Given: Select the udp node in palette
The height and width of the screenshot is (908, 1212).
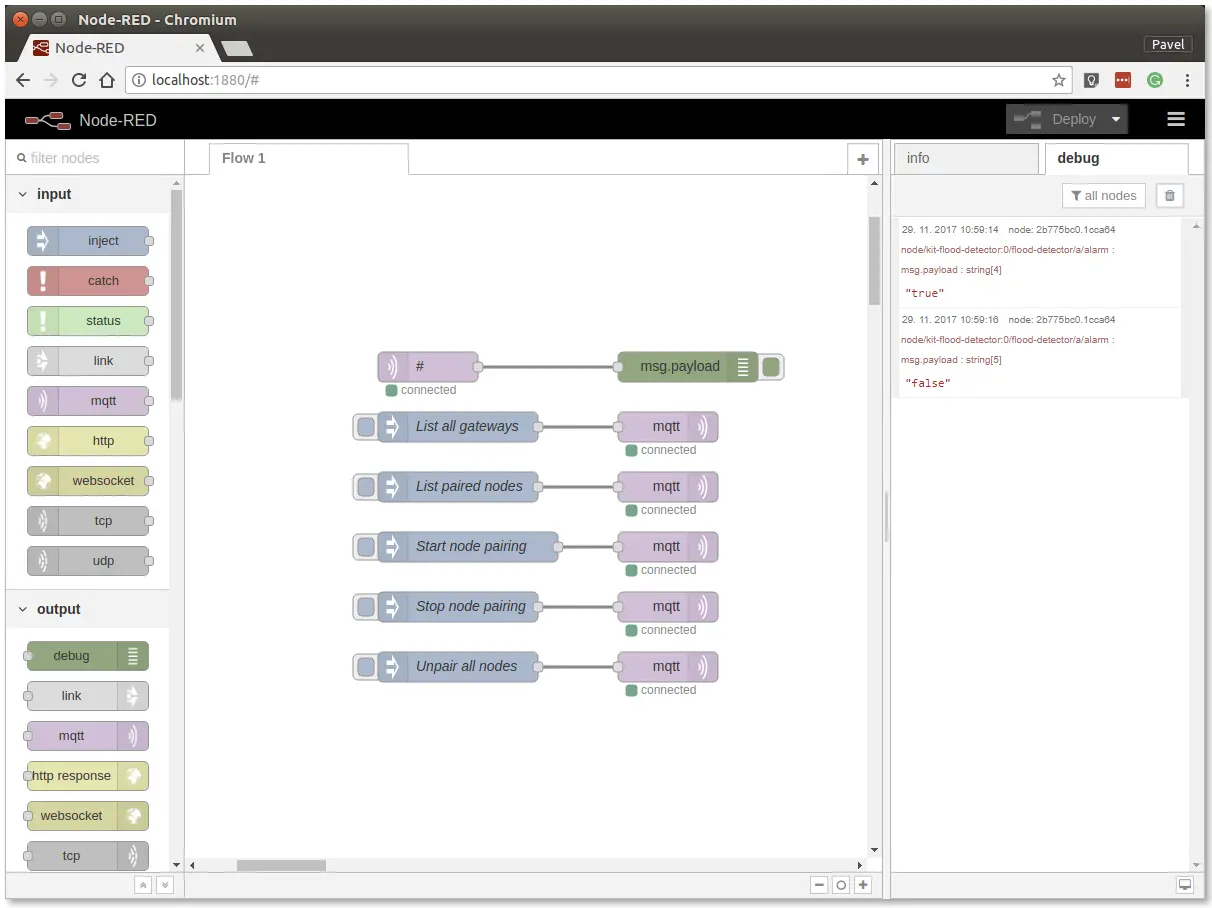Looking at the screenshot, I should coord(88,561).
